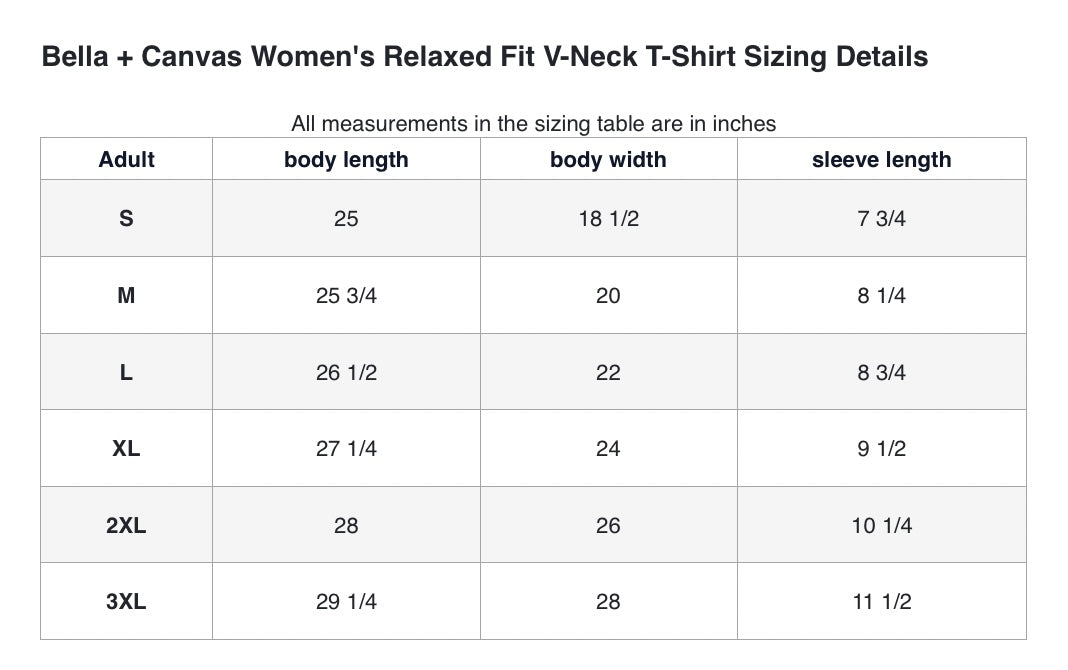This screenshot has width=1068, height=670.
Task: Click the 18 1/2 body width cell
Action: [x=608, y=219]
